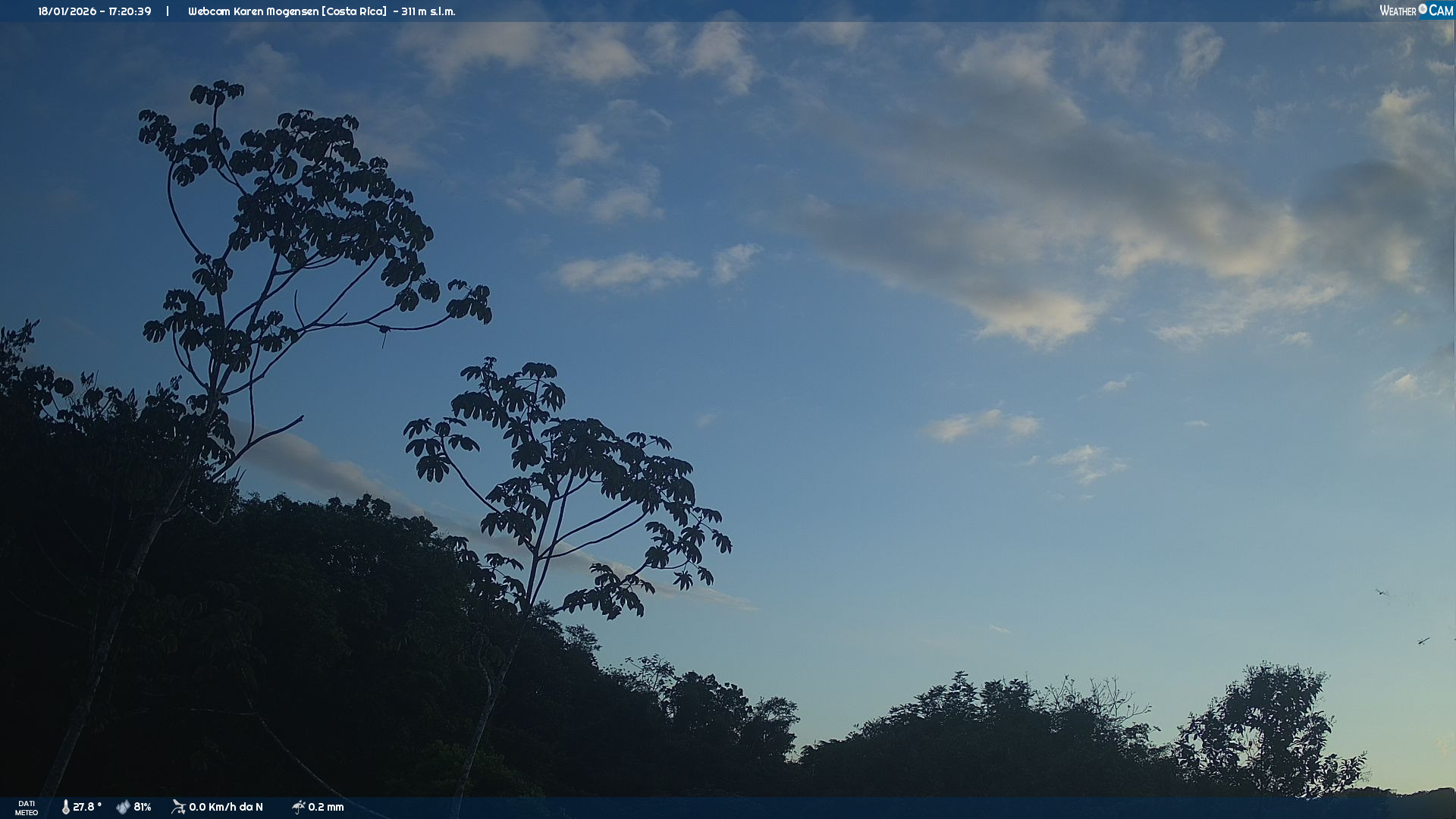Click the 17:20:39 time in header
The width and height of the screenshot is (1456, 819).
click(128, 11)
